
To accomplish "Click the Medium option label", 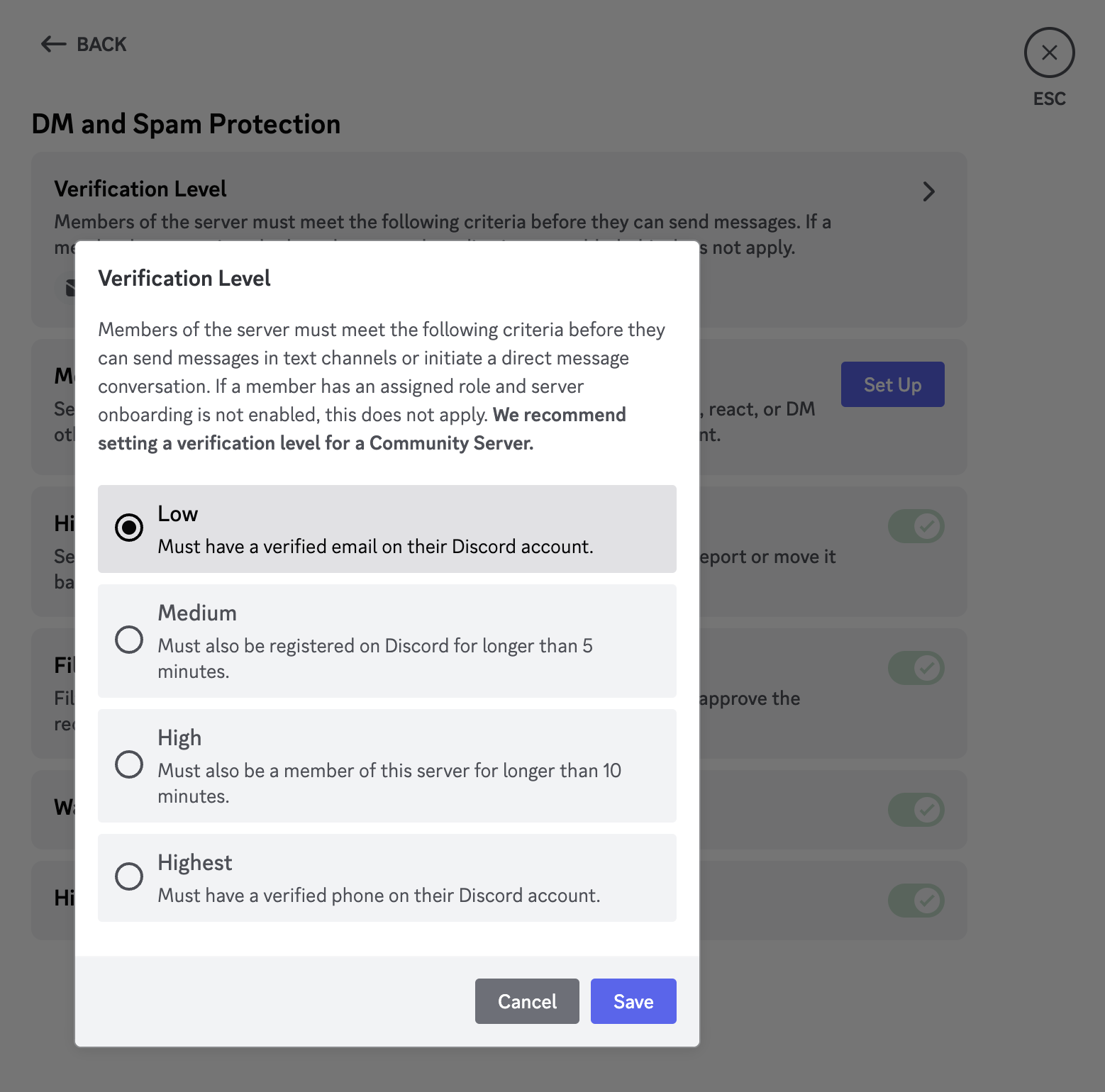I will [197, 613].
